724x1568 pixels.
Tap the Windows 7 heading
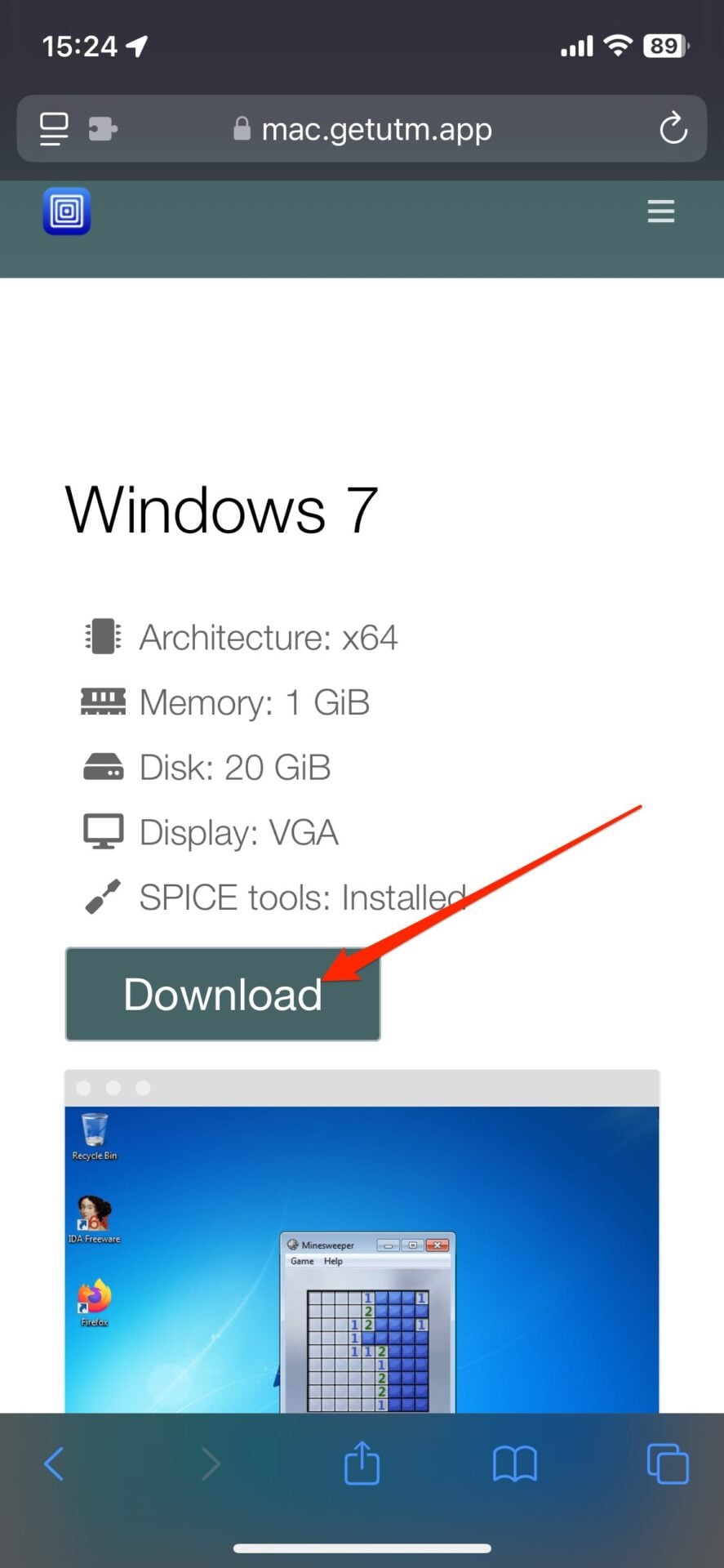[x=221, y=510]
